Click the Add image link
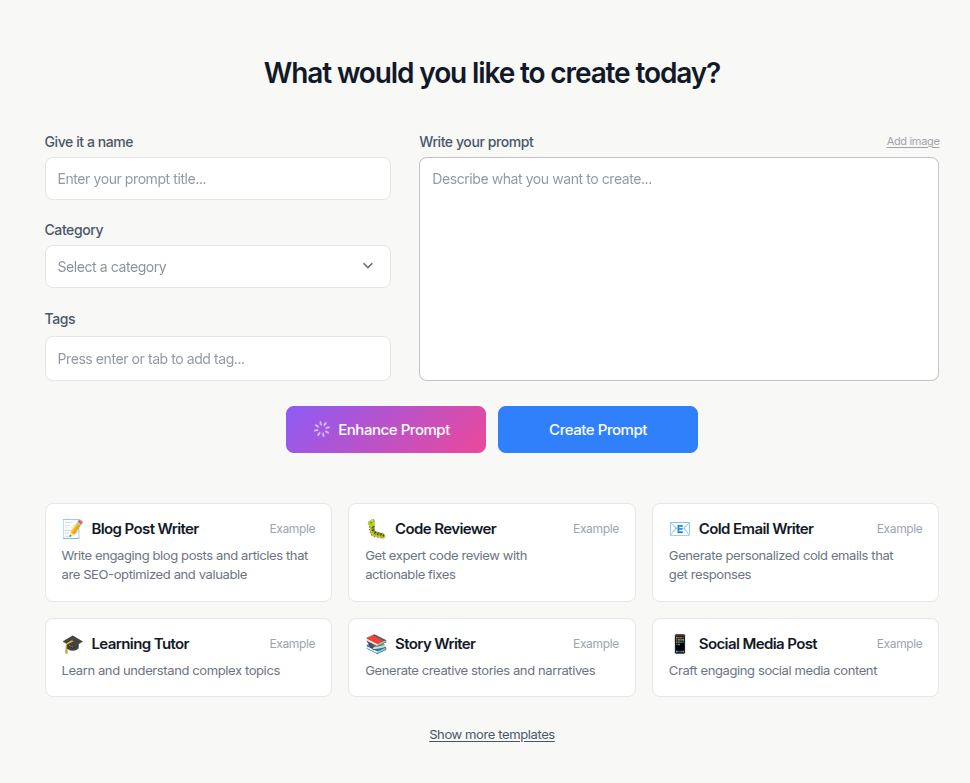The image size is (970, 783). tap(912, 142)
